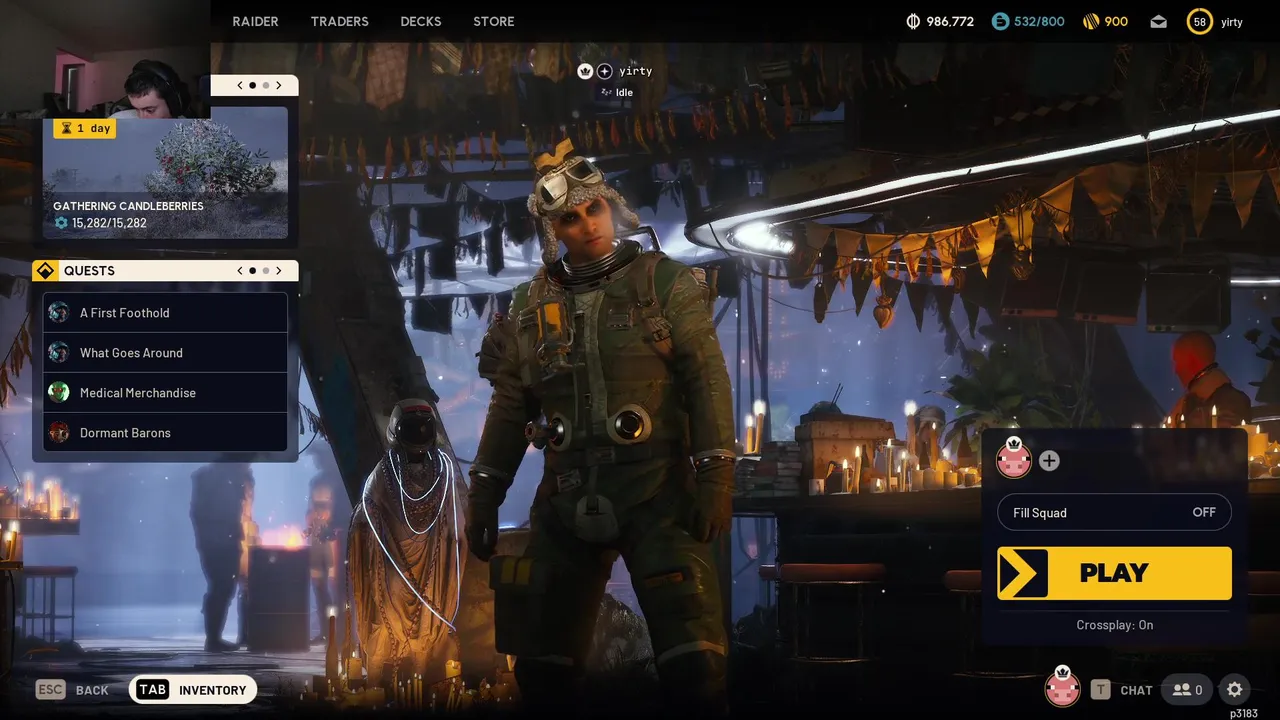Open the RAIDER menu tab
The width and height of the screenshot is (1280, 720).
click(255, 21)
